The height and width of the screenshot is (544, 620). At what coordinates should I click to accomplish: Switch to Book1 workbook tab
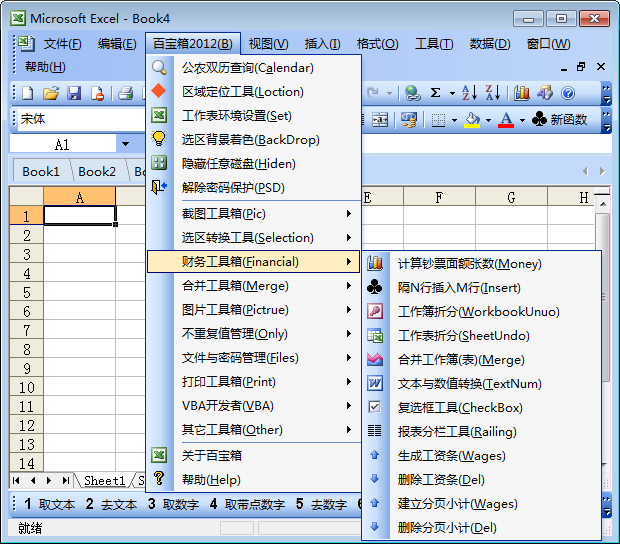pos(41,172)
